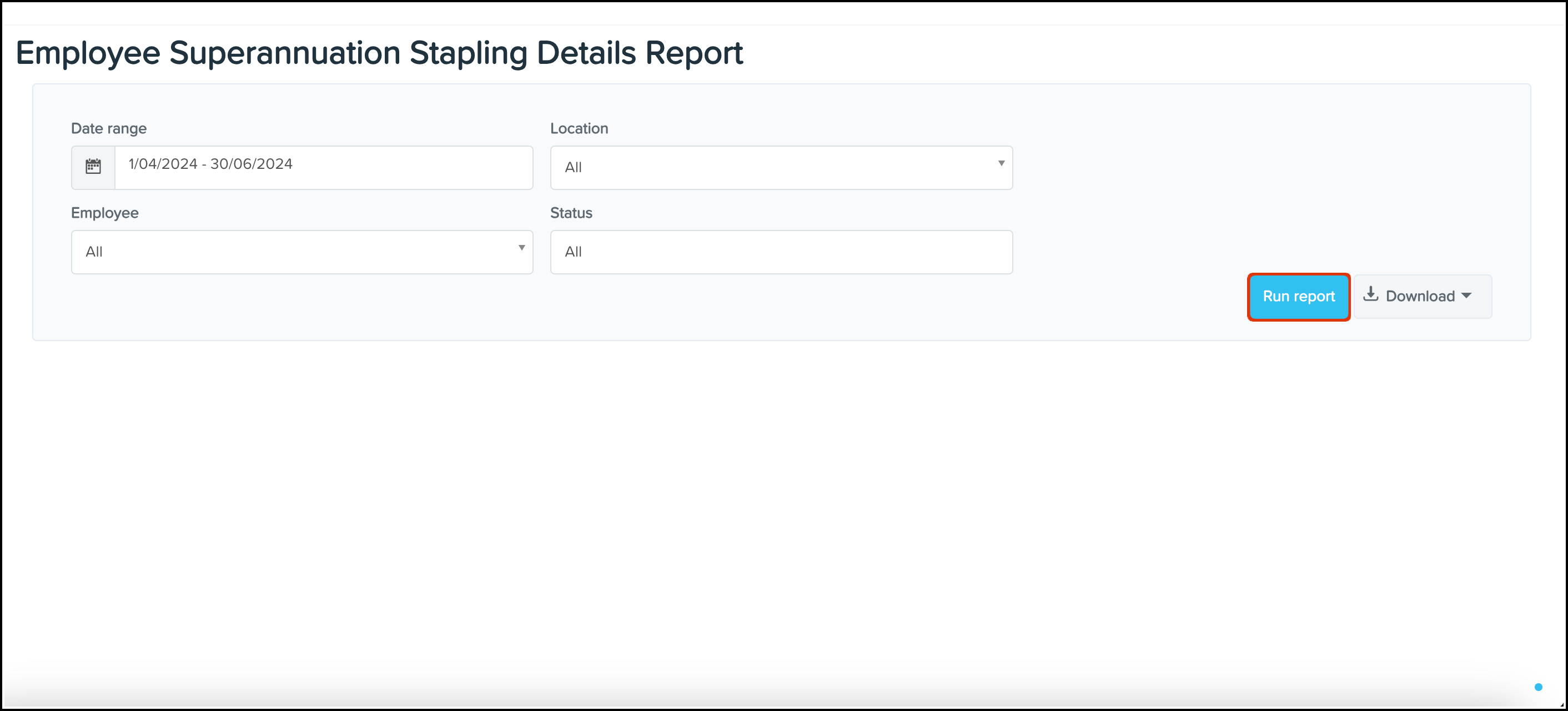Click the resize handle in bottom-right corner
This screenshot has width=1568, height=711.
pos(1562,705)
